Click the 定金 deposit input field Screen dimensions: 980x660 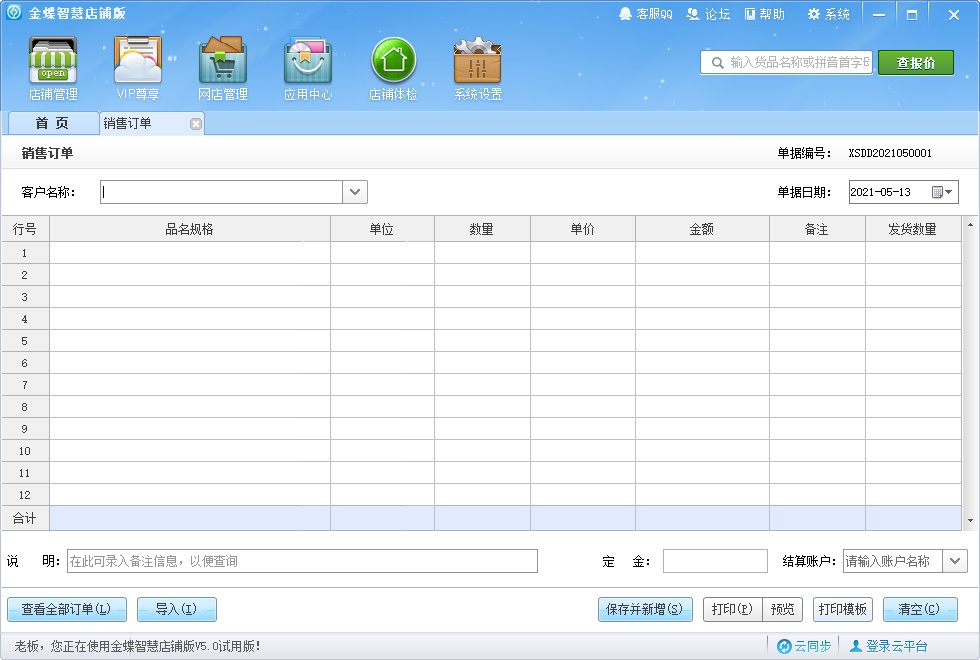(715, 561)
